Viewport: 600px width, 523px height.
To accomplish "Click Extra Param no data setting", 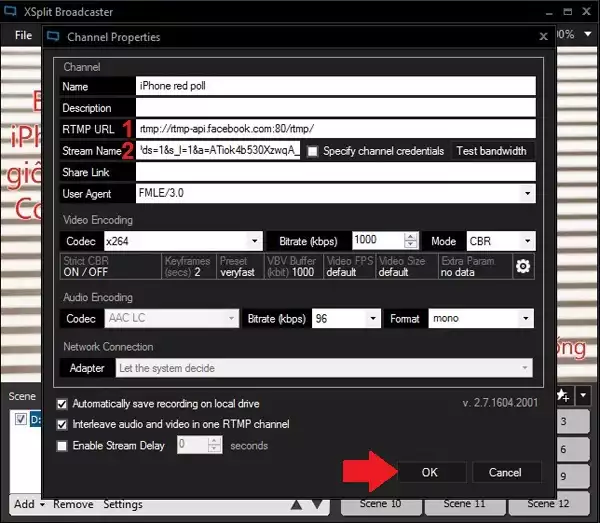I will [475, 266].
